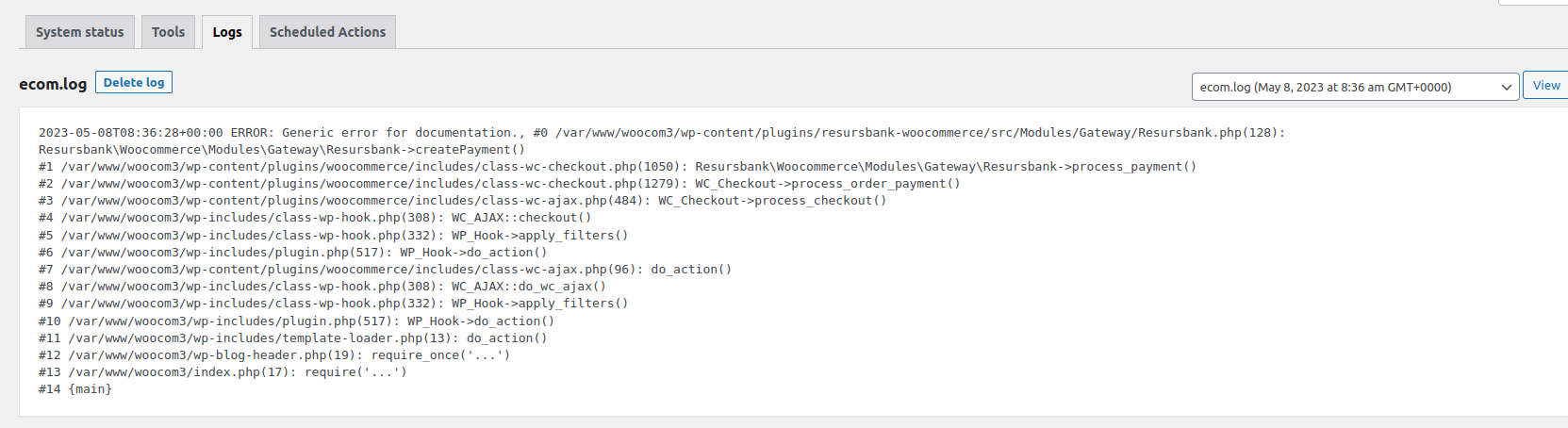Click stack trace line #4 WC_AJAX::checkout
Viewport: 1568px width, 428px height.
[x=315, y=218]
